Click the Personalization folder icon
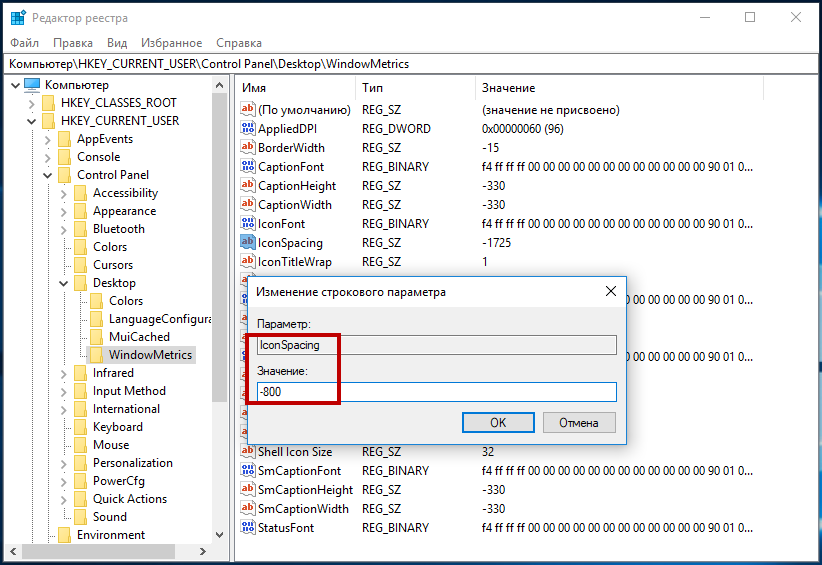Screen dimensions: 822x565 tap(80, 463)
